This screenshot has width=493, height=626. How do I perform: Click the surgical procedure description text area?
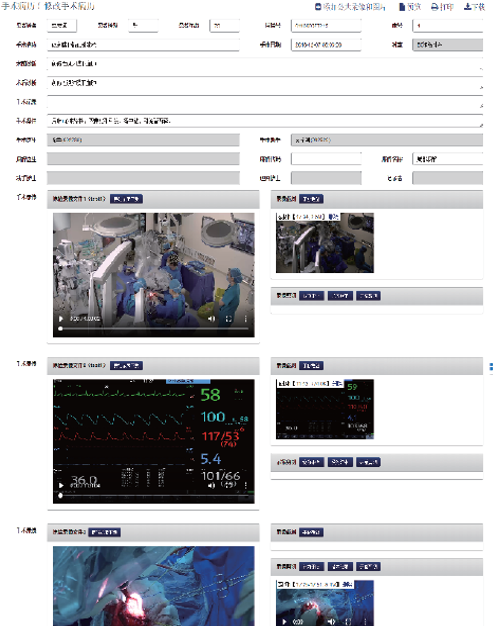265,121
